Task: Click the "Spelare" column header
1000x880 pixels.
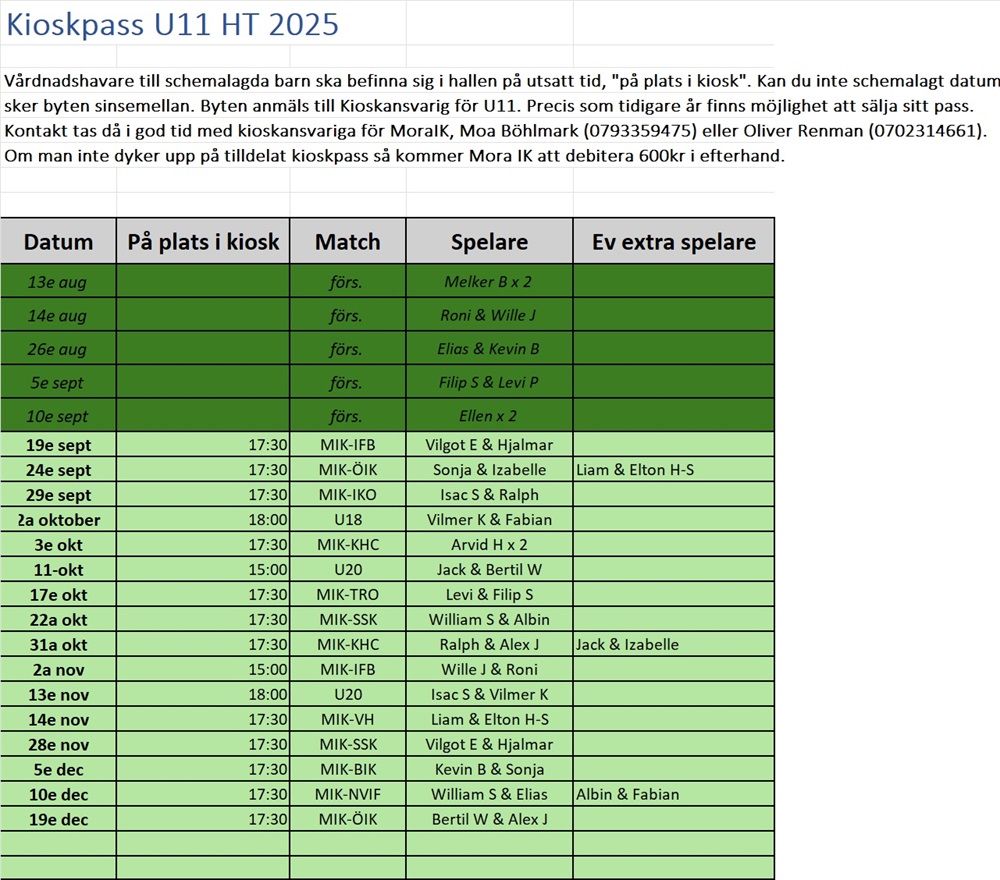Action: coord(489,241)
